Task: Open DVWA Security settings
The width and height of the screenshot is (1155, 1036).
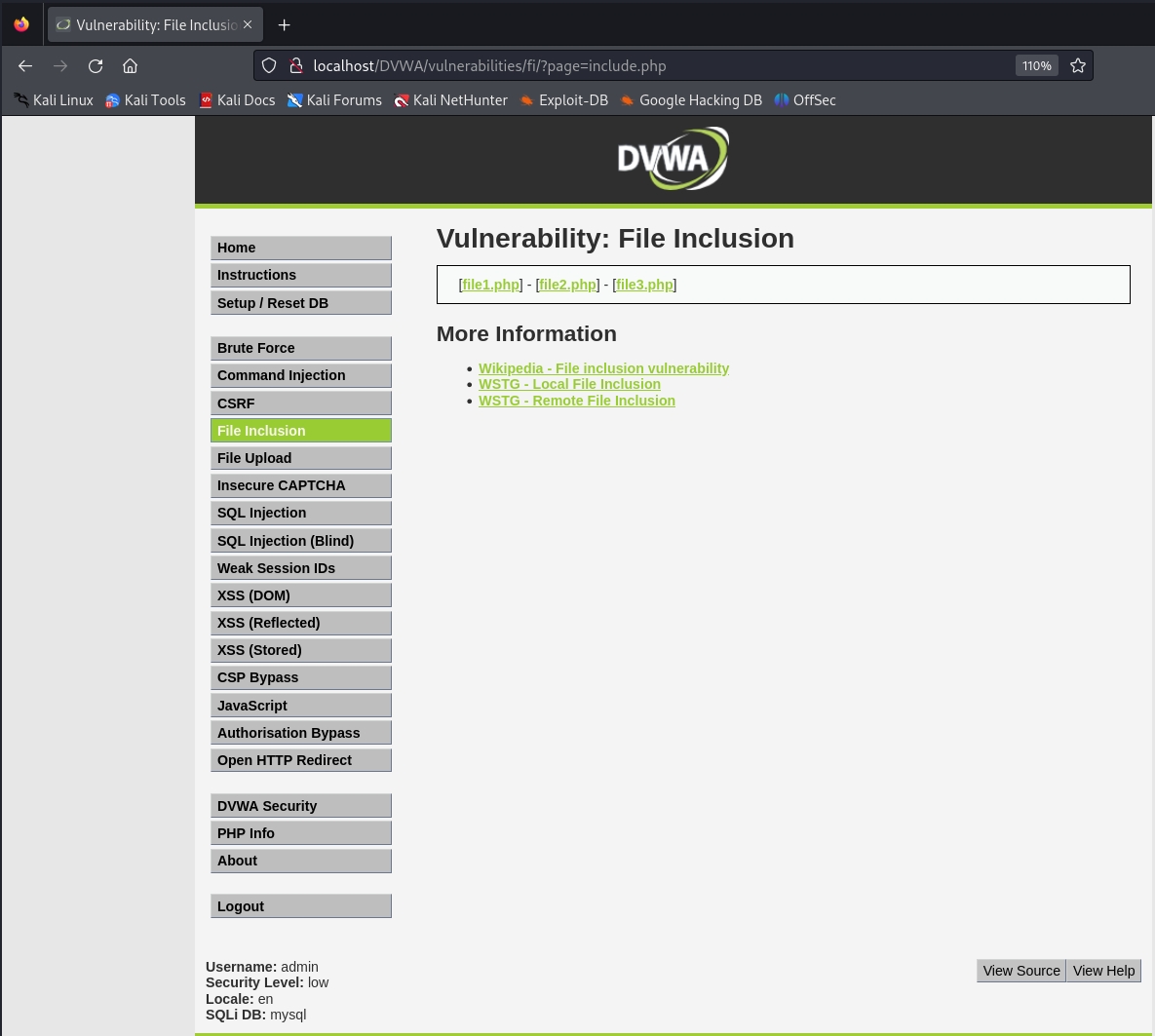Action: (x=300, y=806)
